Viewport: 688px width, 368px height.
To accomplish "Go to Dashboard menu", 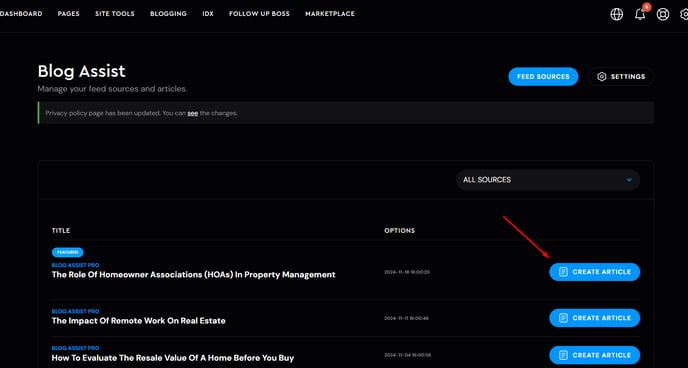I will tap(21, 14).
